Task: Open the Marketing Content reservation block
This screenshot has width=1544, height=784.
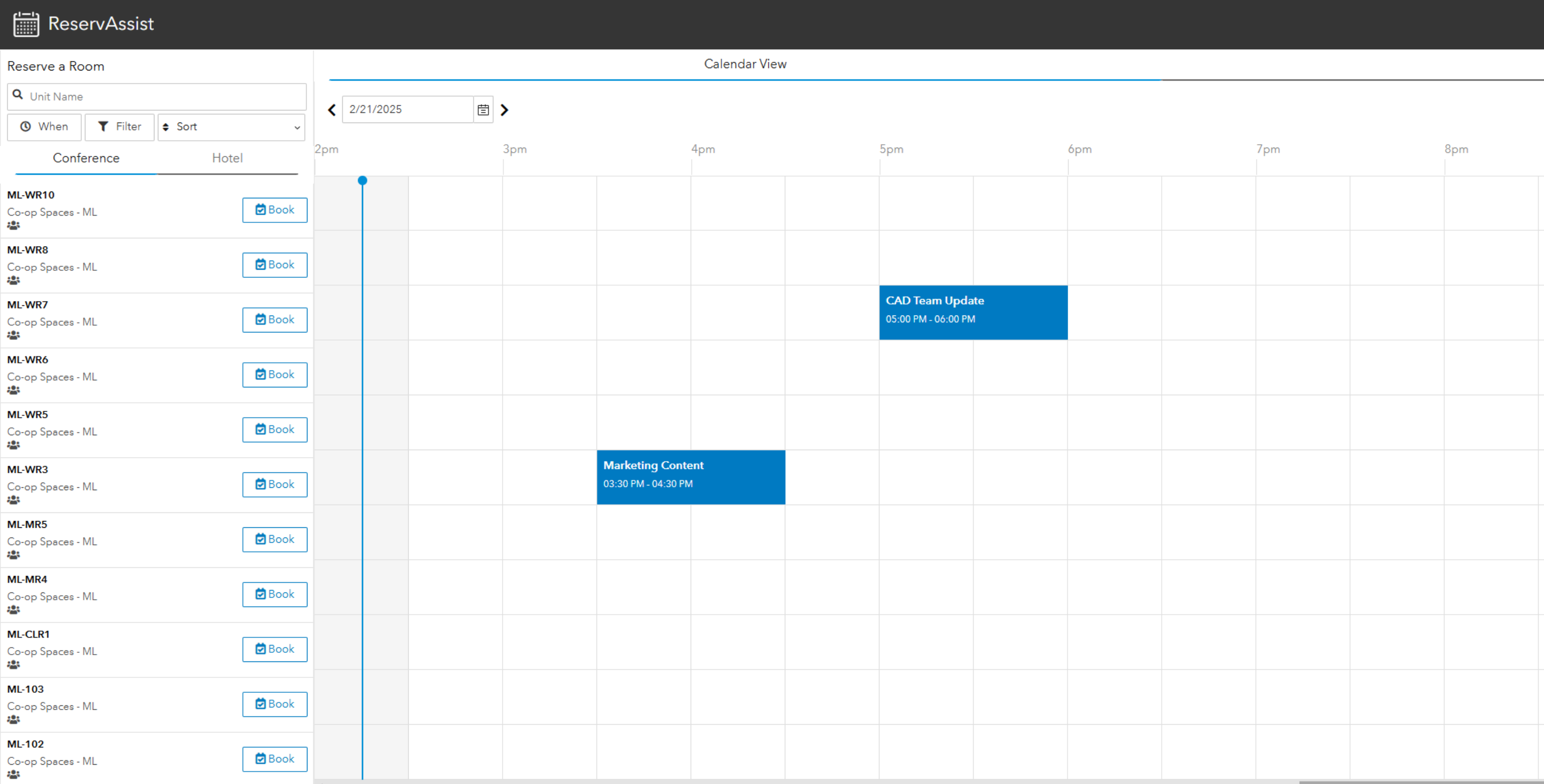Action: click(691, 477)
